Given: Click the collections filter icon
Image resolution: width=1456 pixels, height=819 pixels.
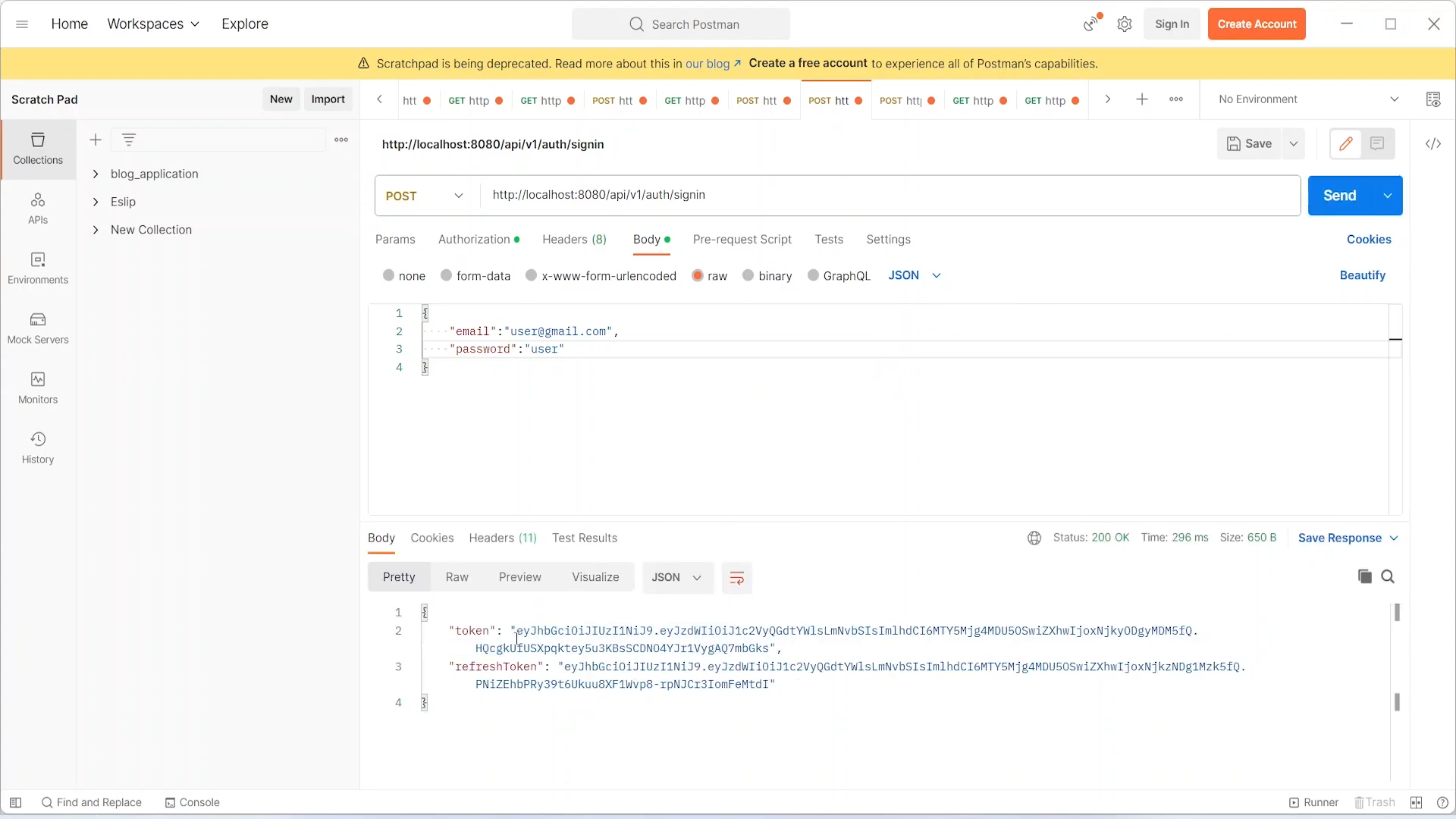Looking at the screenshot, I should (x=129, y=140).
